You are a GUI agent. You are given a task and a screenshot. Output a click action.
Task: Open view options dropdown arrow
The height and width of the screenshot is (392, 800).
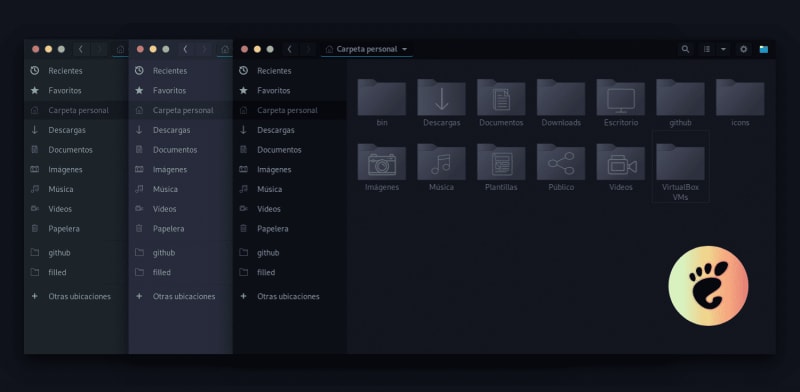pos(723,49)
